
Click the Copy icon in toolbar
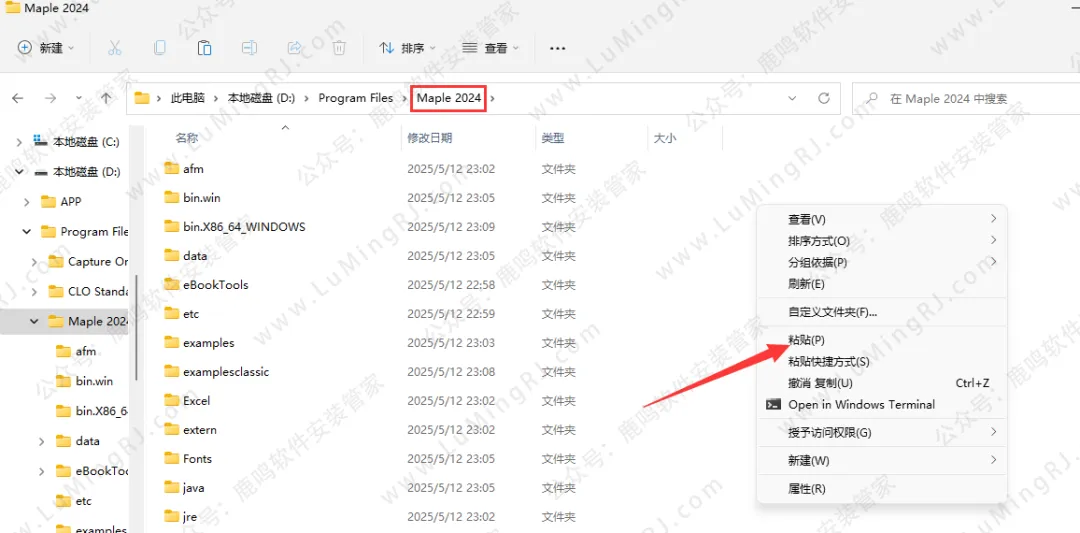[160, 48]
